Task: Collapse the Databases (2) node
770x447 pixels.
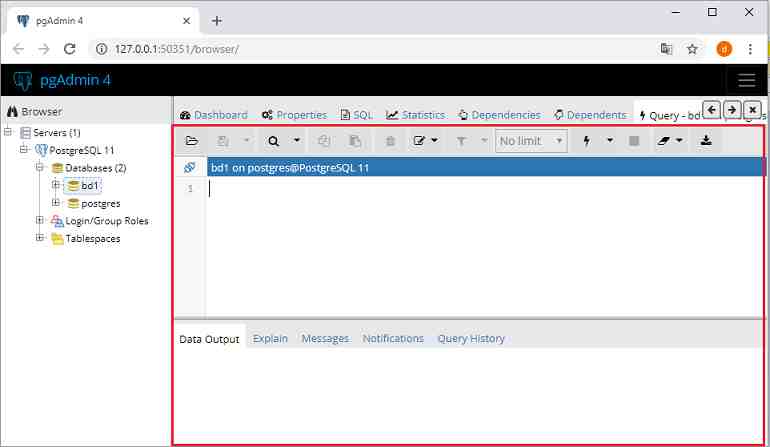Action: 40,167
